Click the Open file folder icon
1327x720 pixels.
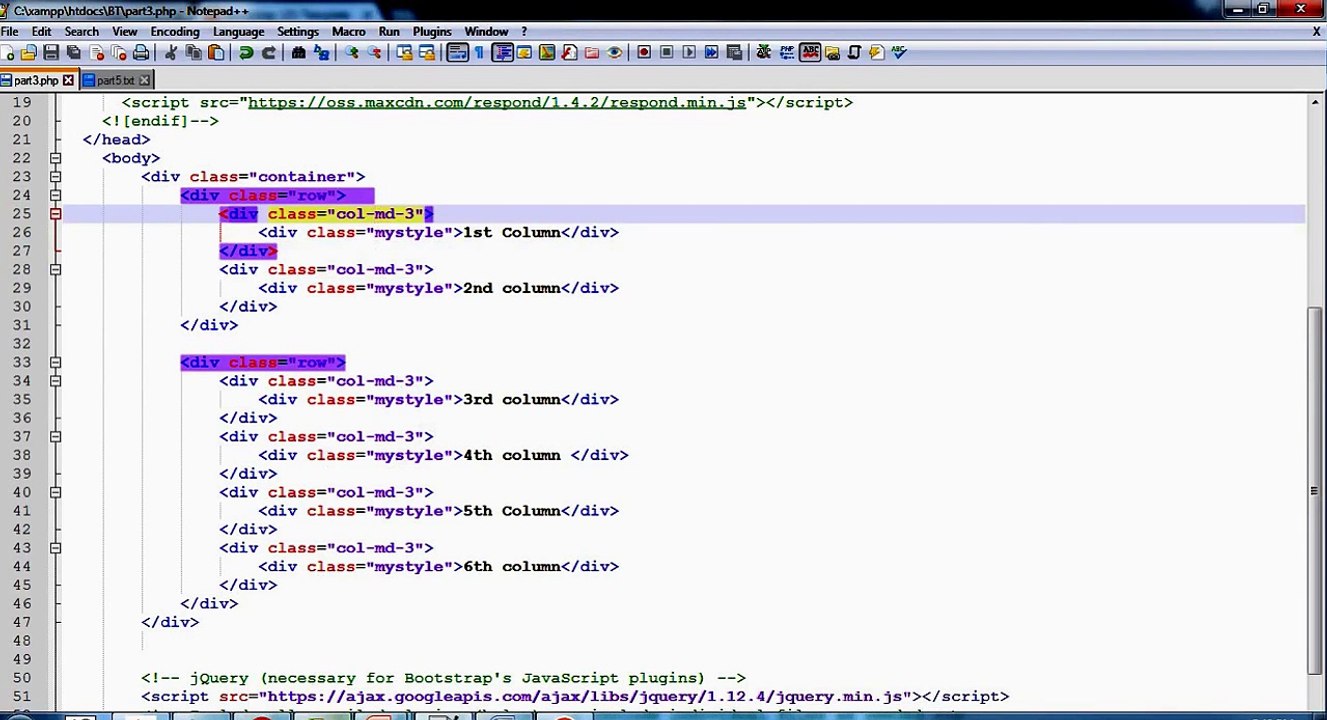coord(28,52)
